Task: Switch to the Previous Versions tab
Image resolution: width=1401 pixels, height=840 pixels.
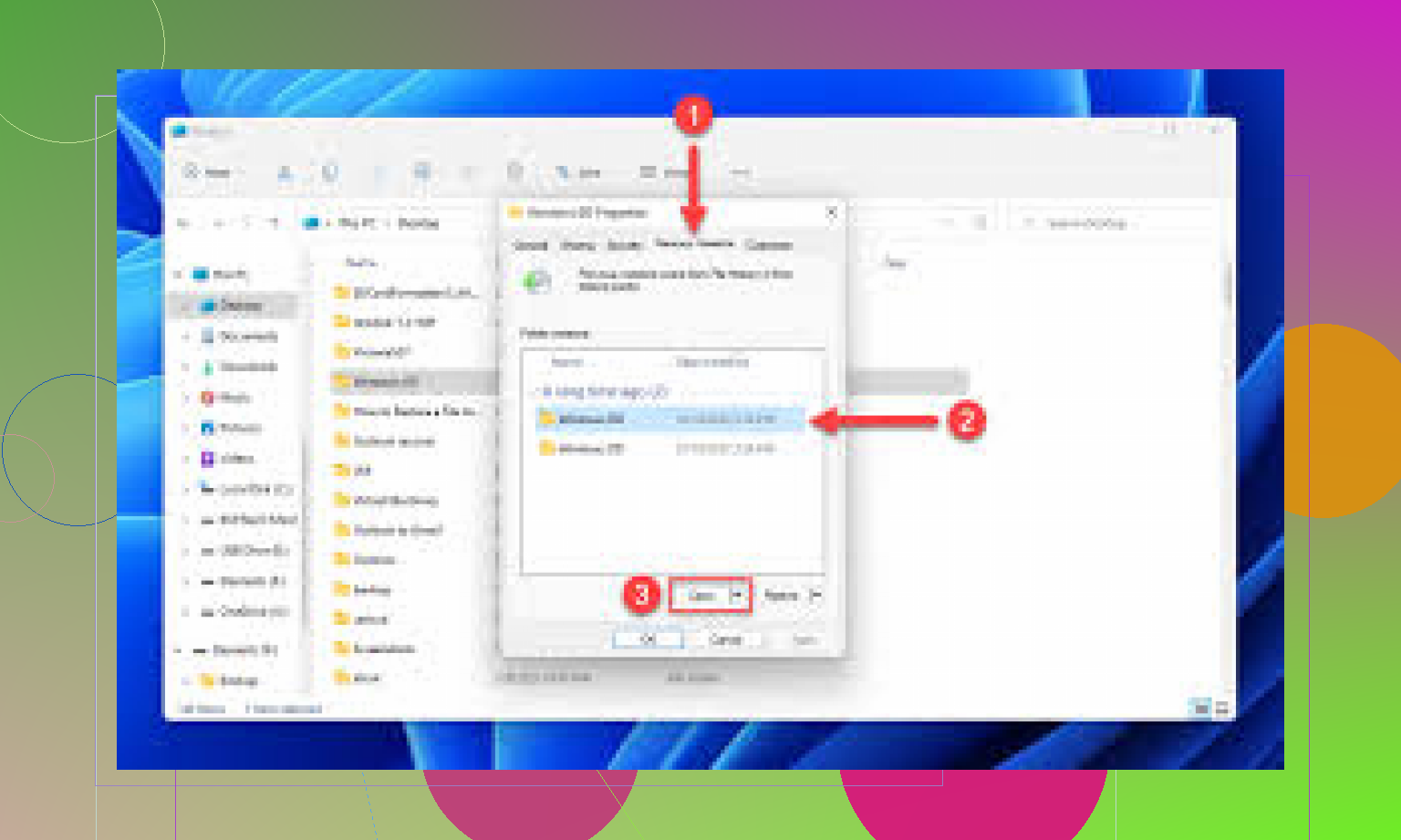Action: [x=694, y=244]
